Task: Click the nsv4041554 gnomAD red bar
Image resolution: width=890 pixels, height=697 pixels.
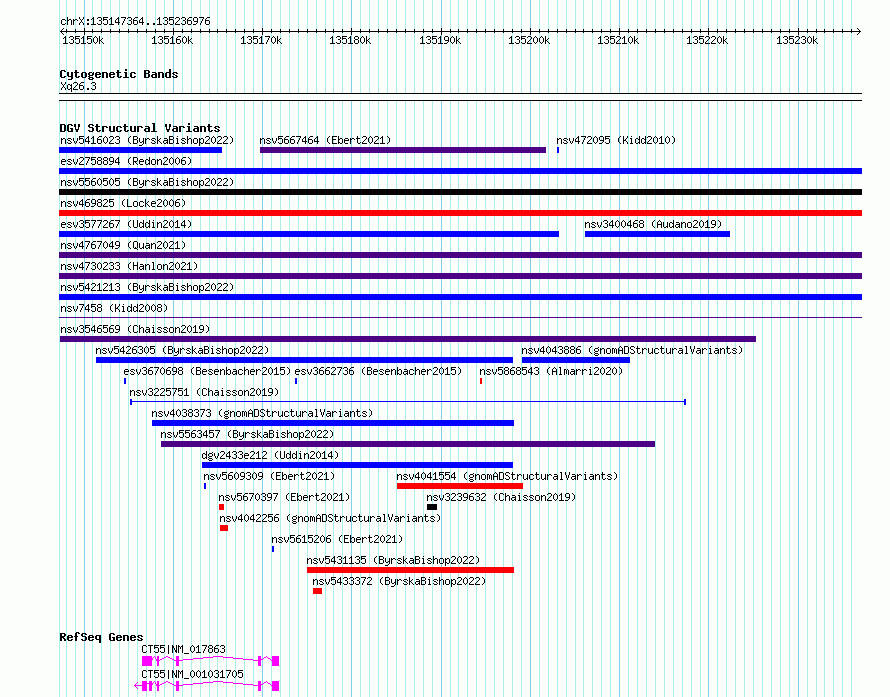Action: (x=460, y=486)
